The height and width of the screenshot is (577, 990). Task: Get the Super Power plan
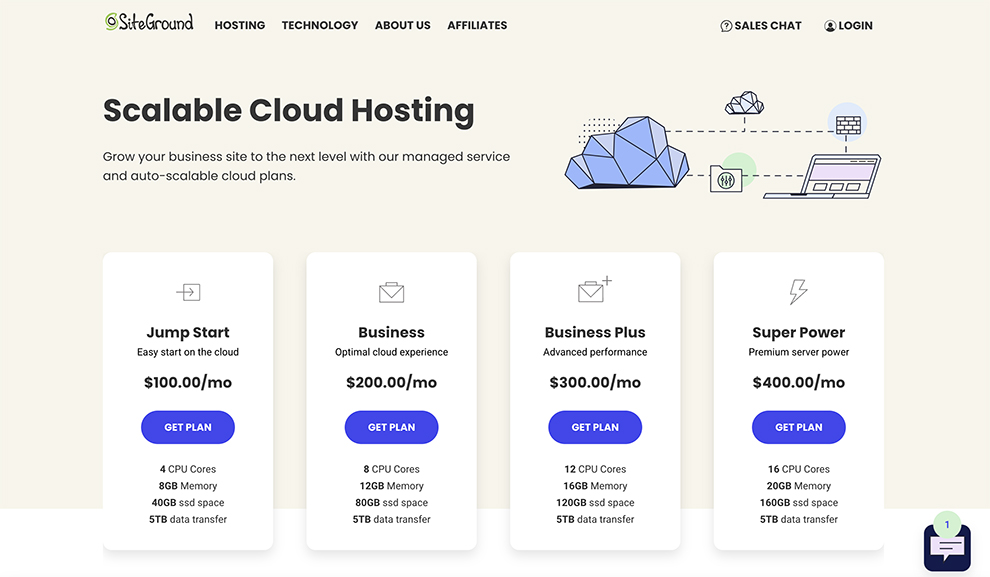pos(799,427)
